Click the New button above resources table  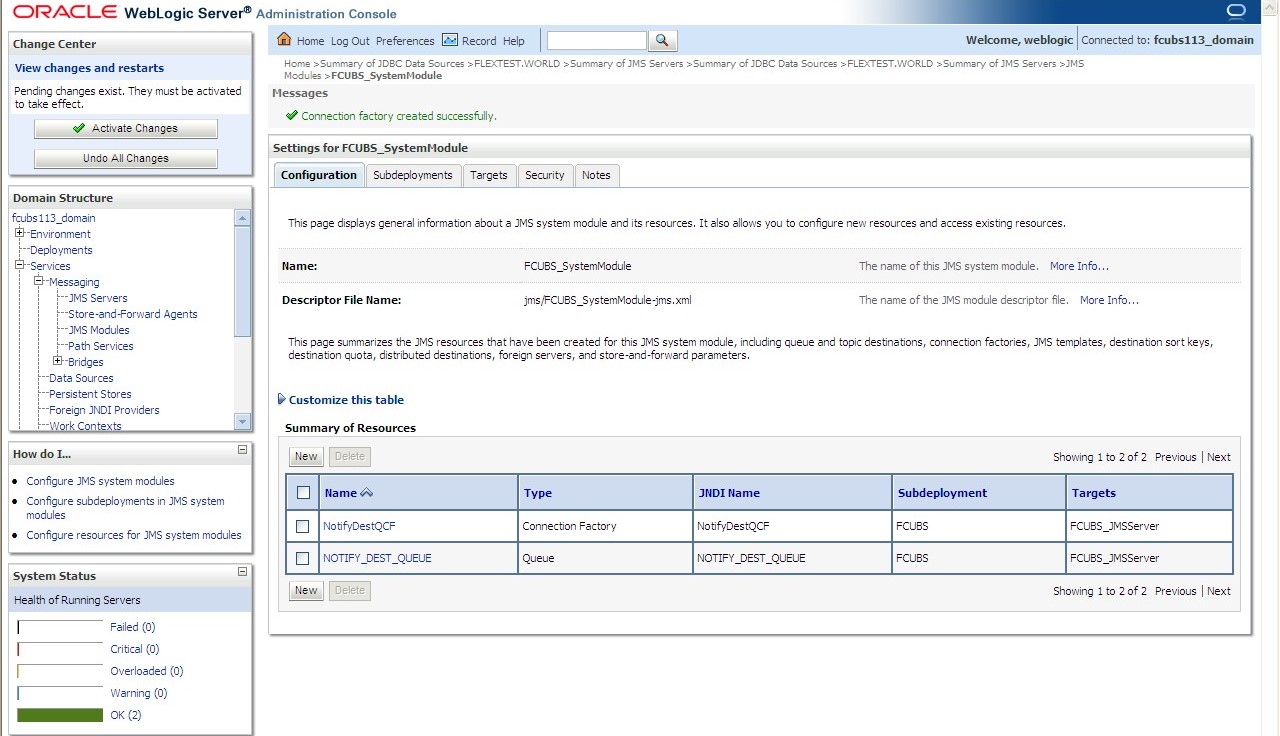(x=306, y=457)
